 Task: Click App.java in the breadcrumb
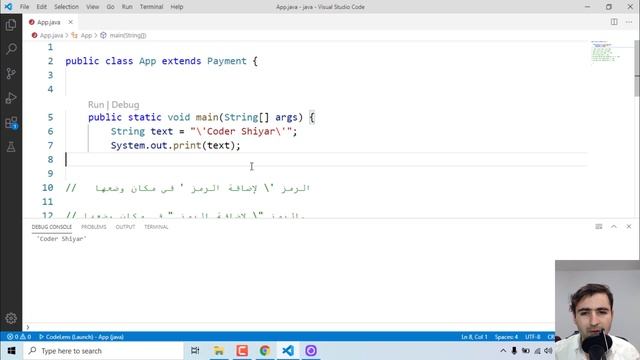[x=51, y=36]
